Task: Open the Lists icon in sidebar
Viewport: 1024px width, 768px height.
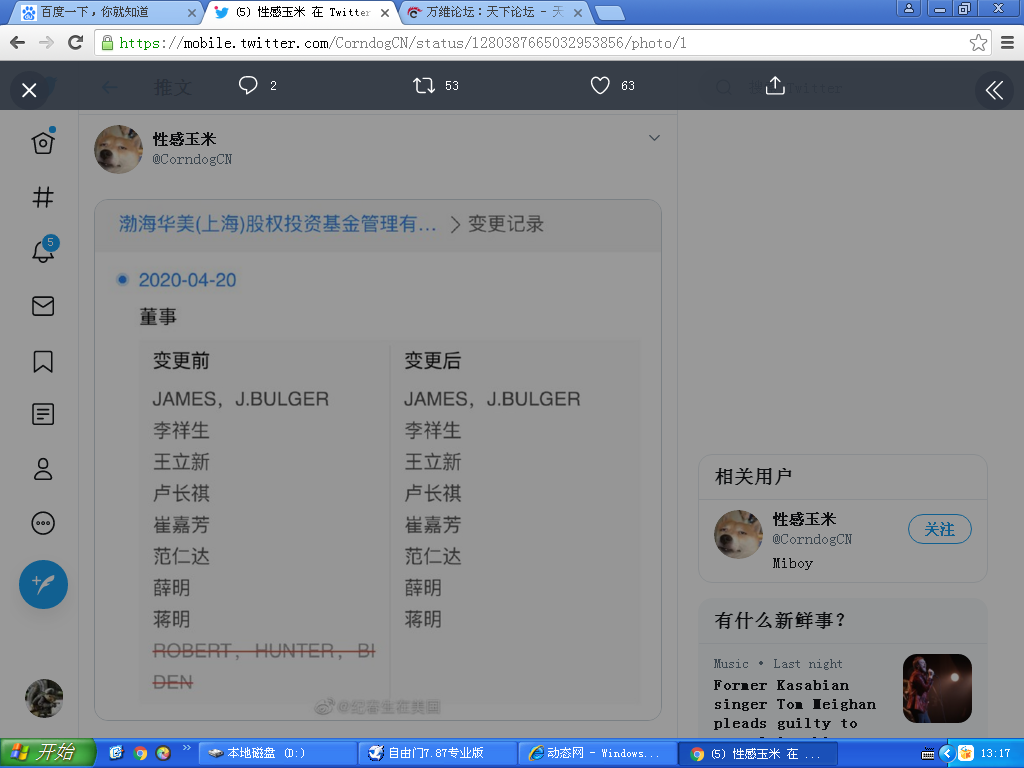Action: coord(43,414)
